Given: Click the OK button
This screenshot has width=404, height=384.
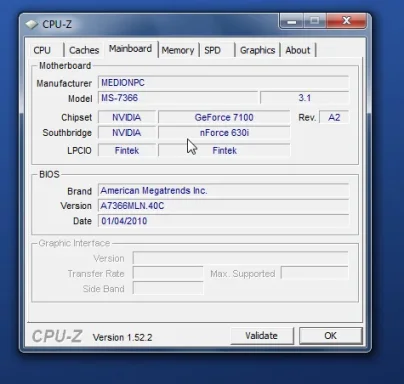Looking at the screenshot, I should click(x=331, y=336).
